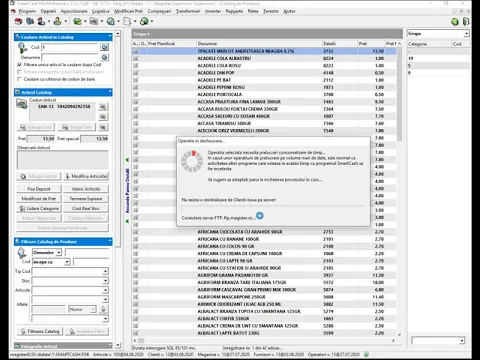The width and height of the screenshot is (480, 360).
Task: Click the row icon of AFRICANA CU BANANE 100GR
Action: coord(135,239)
